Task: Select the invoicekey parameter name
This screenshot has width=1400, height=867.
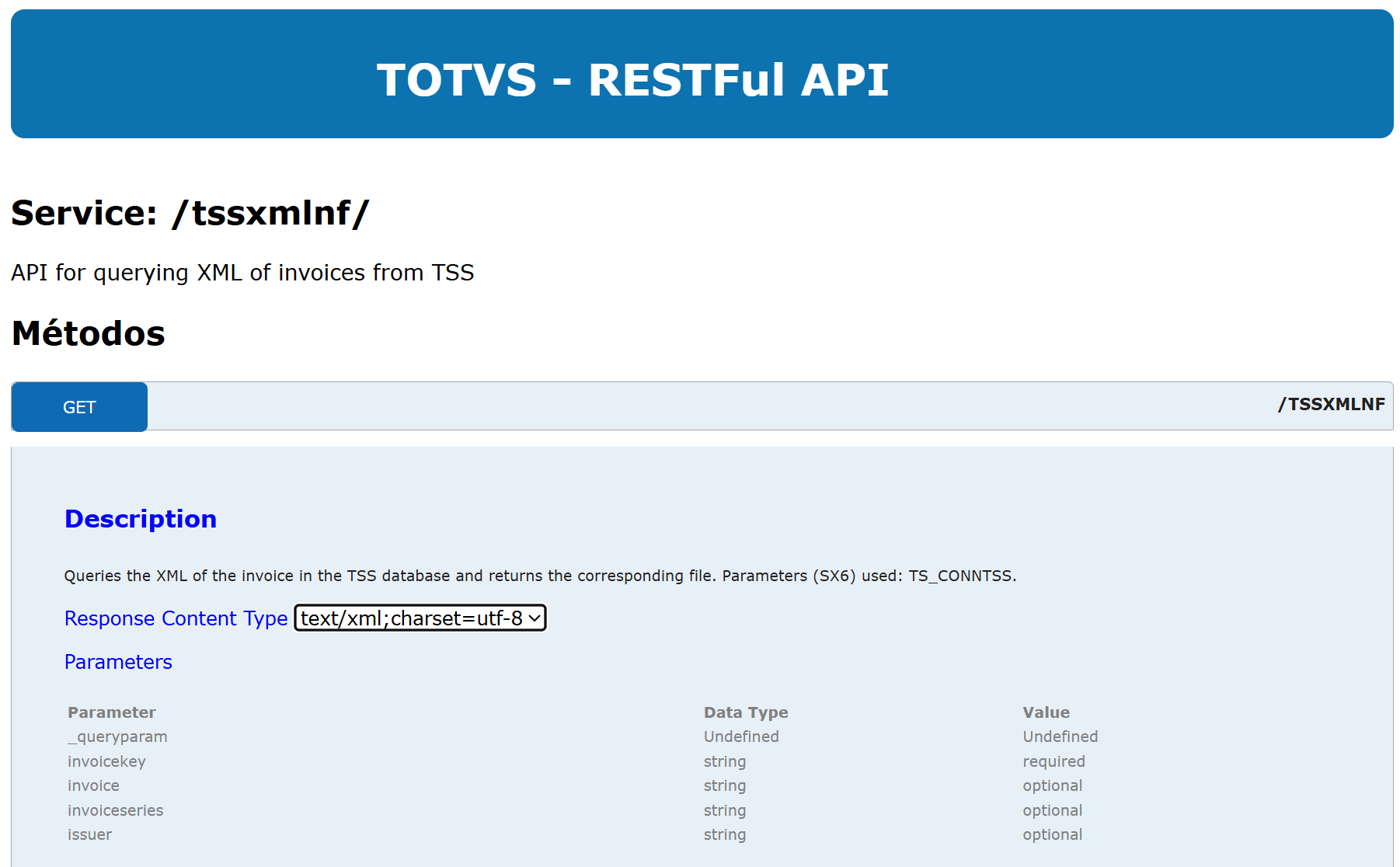Action: click(106, 761)
